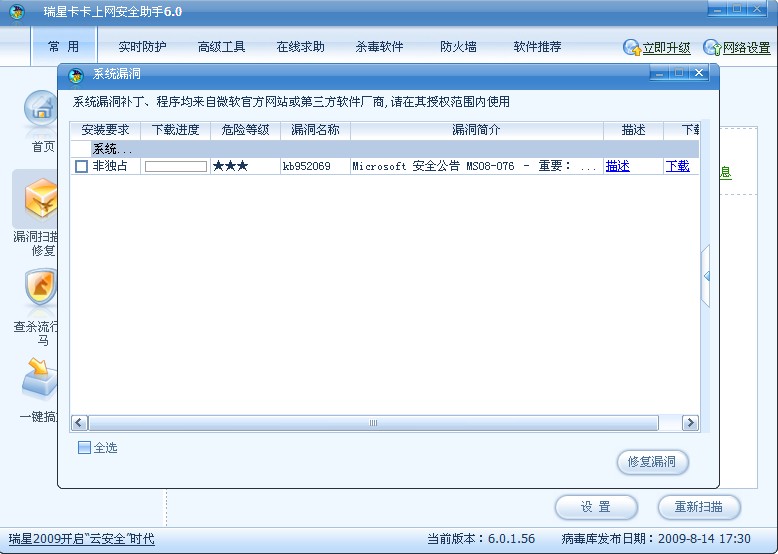The height and width of the screenshot is (554, 778).
Task: Click the 重新扫描 button
Action: pyautogui.click(x=699, y=507)
